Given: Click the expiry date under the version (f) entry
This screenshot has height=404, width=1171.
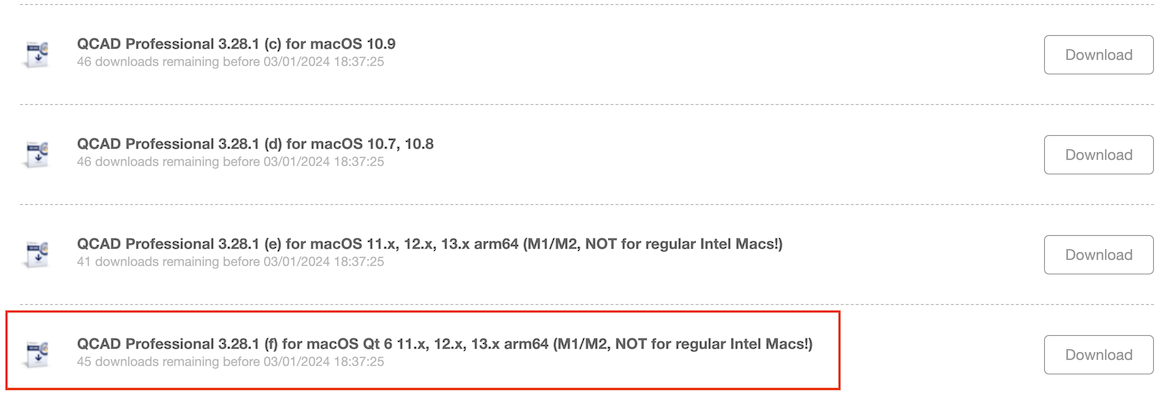Looking at the screenshot, I should (324, 362).
